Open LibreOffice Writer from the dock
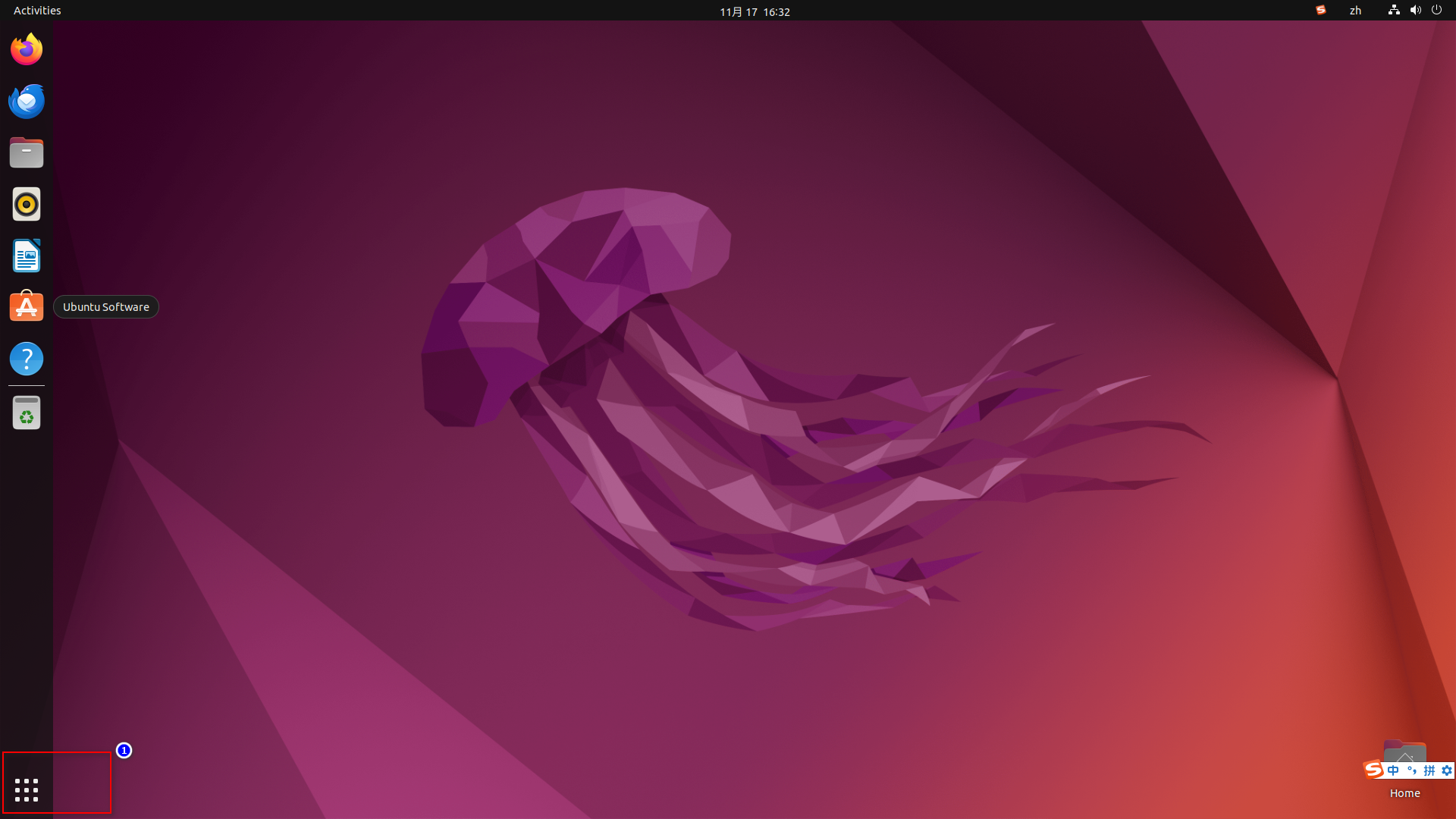The image size is (1456, 819). click(27, 256)
